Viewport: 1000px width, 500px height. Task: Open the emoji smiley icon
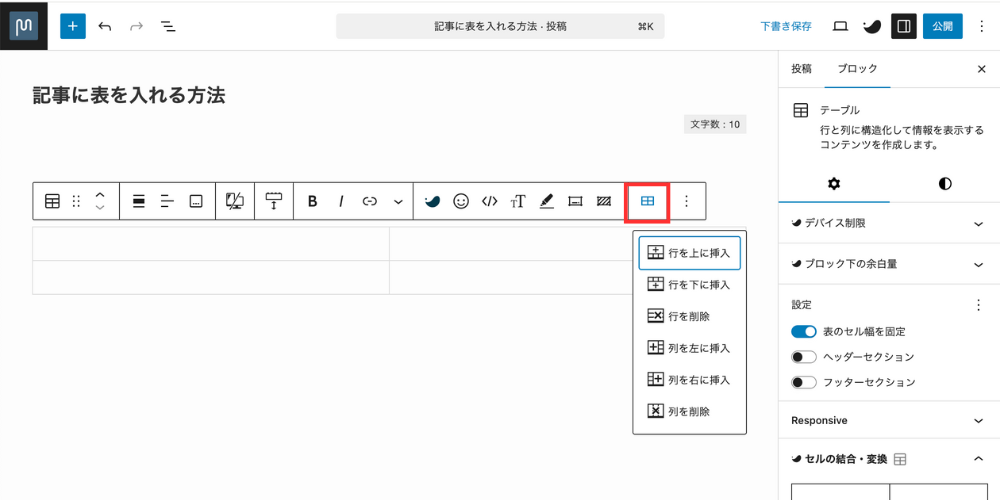pos(461,201)
